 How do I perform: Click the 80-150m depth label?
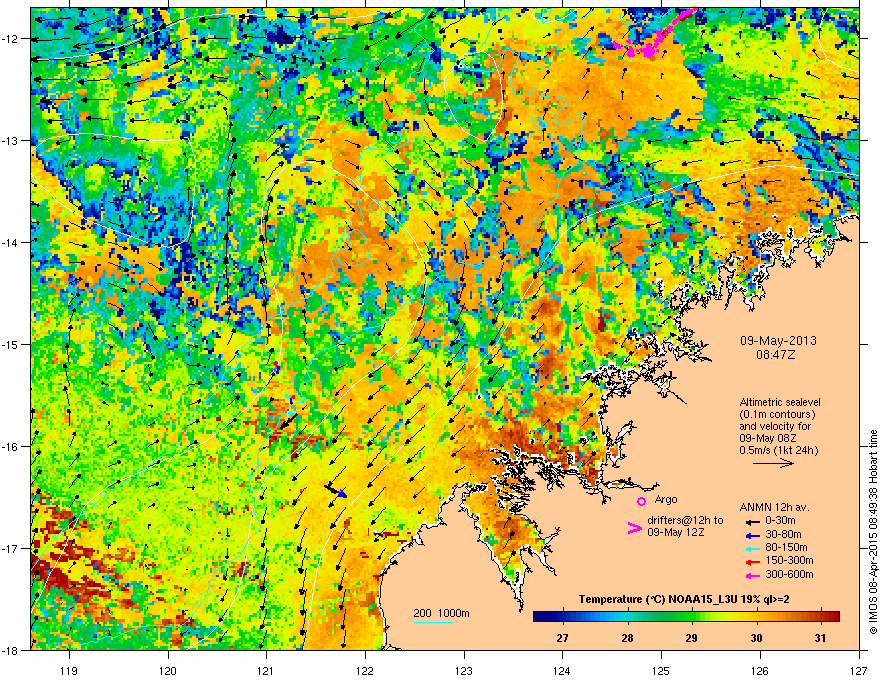click(786, 548)
